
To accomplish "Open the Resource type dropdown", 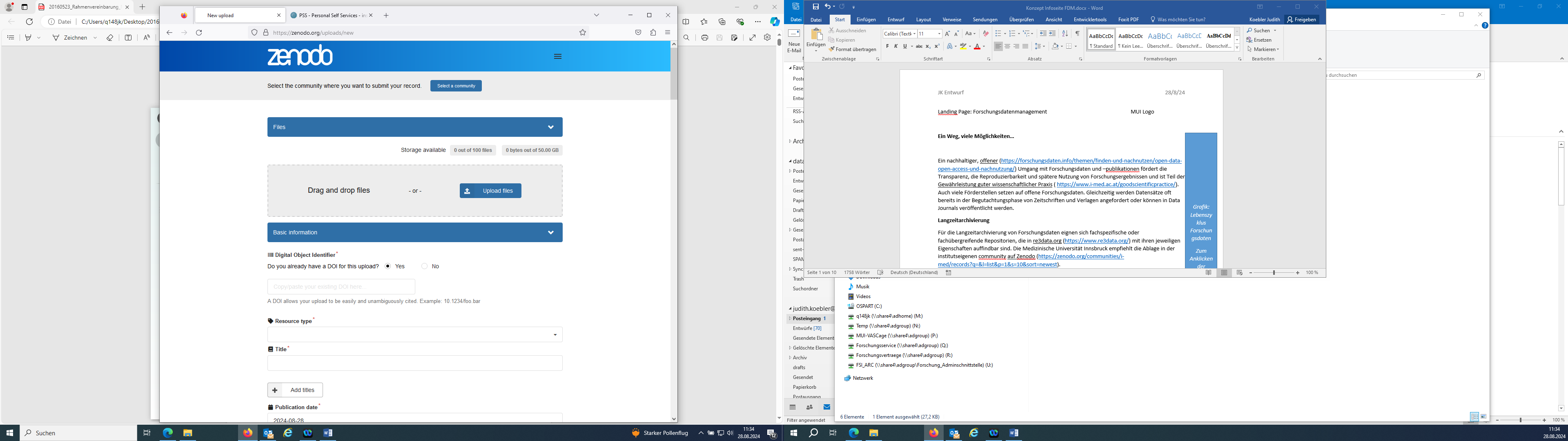I will (x=414, y=334).
